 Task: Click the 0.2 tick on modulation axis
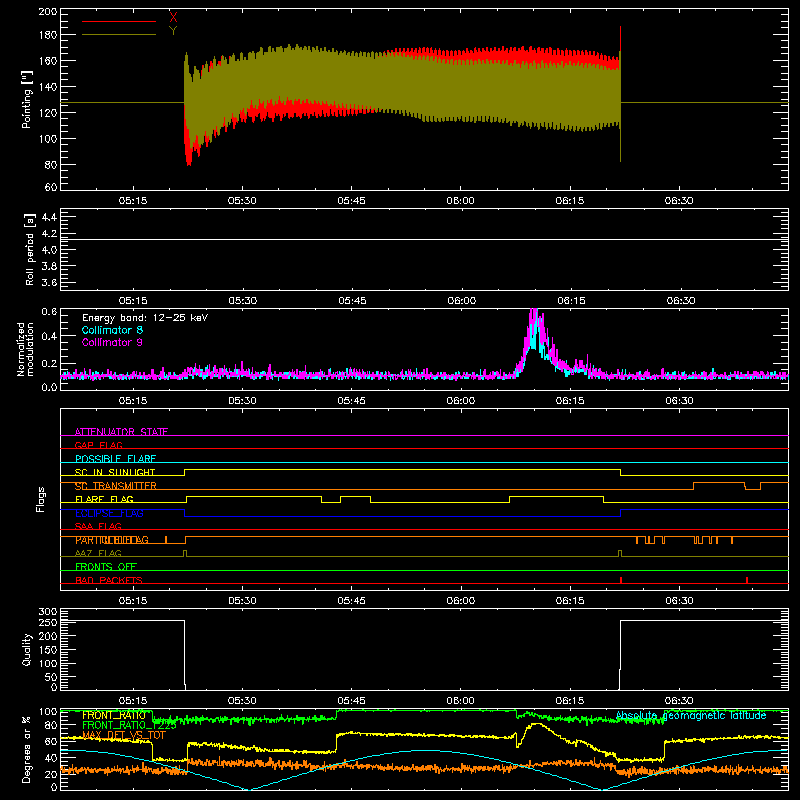coord(49,364)
